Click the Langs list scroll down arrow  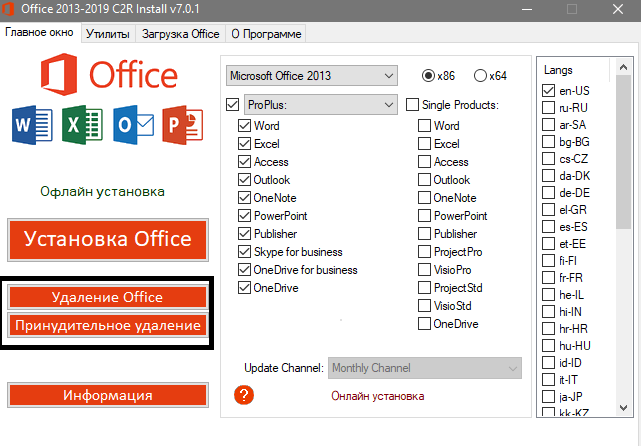pyautogui.click(x=623, y=408)
